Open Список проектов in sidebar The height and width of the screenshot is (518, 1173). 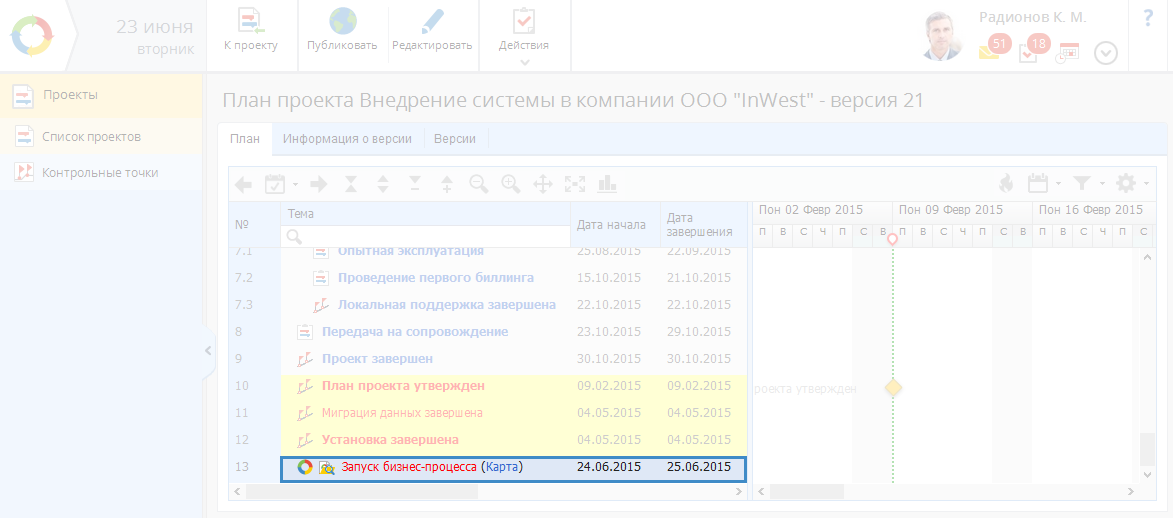(x=91, y=136)
